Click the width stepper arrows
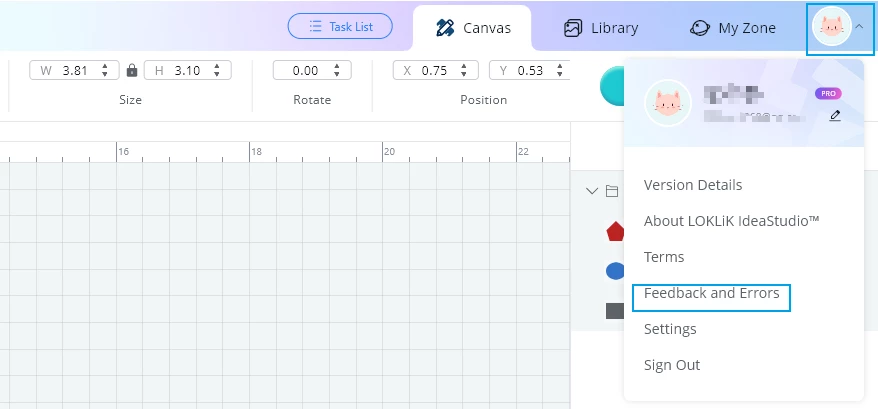 point(105,71)
